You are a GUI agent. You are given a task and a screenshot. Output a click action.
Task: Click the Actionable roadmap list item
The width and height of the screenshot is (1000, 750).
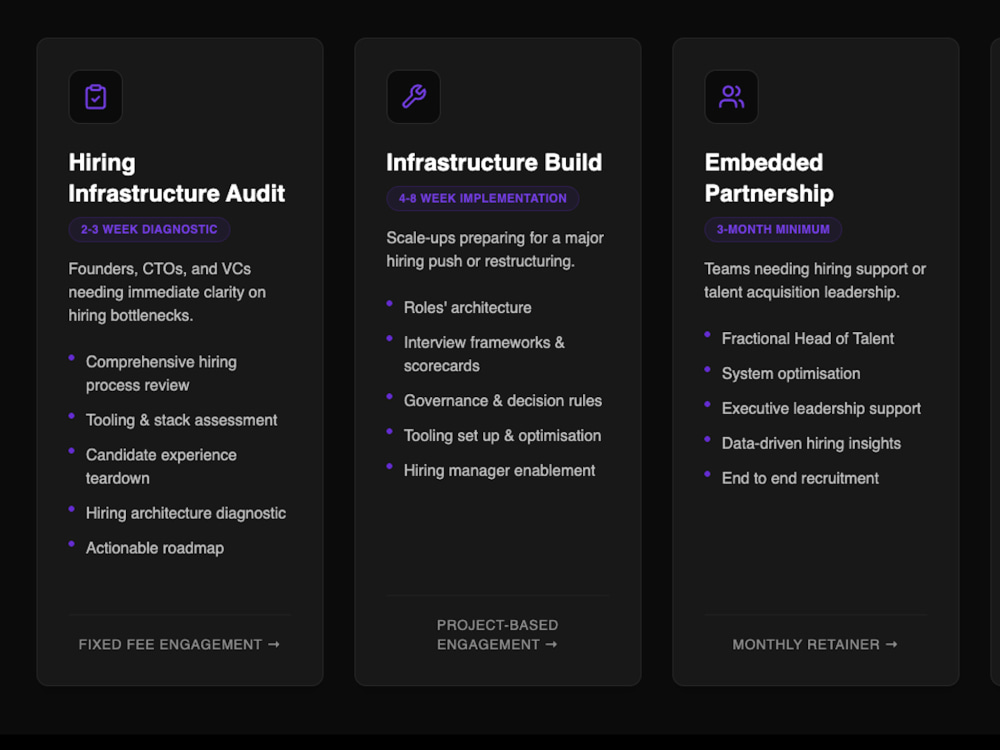point(155,548)
